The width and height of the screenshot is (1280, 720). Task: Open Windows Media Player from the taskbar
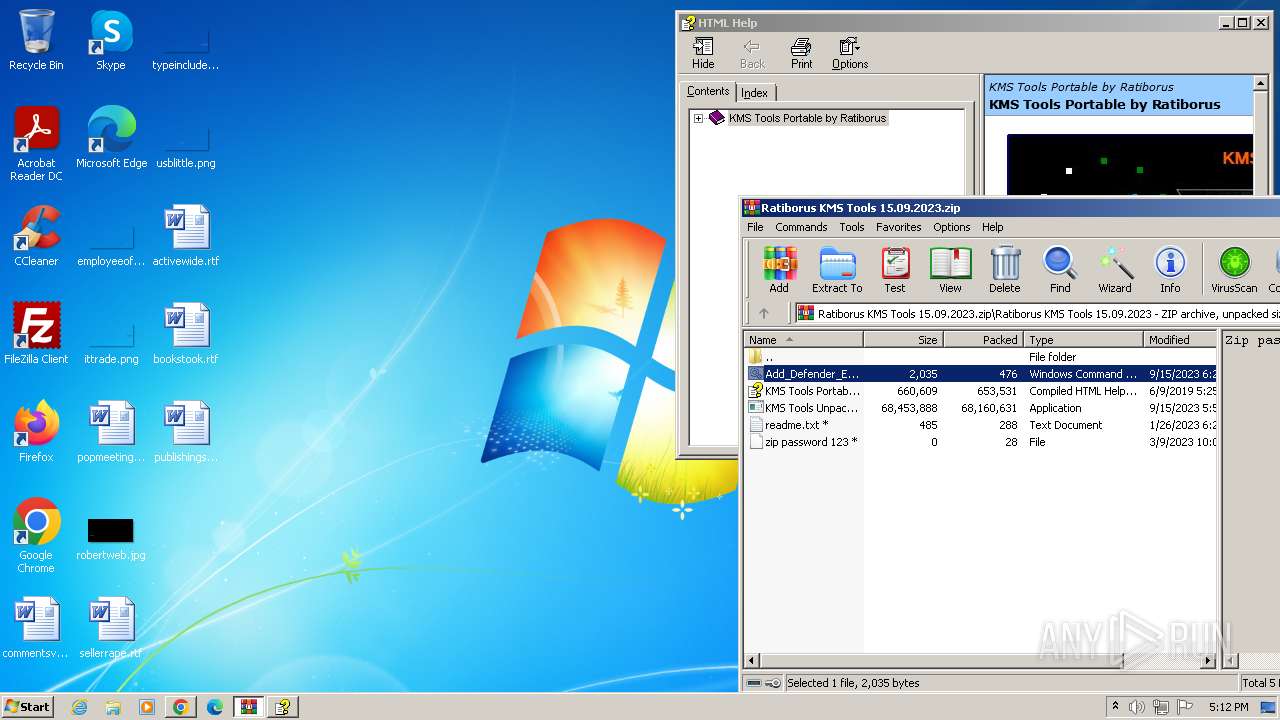[147, 707]
